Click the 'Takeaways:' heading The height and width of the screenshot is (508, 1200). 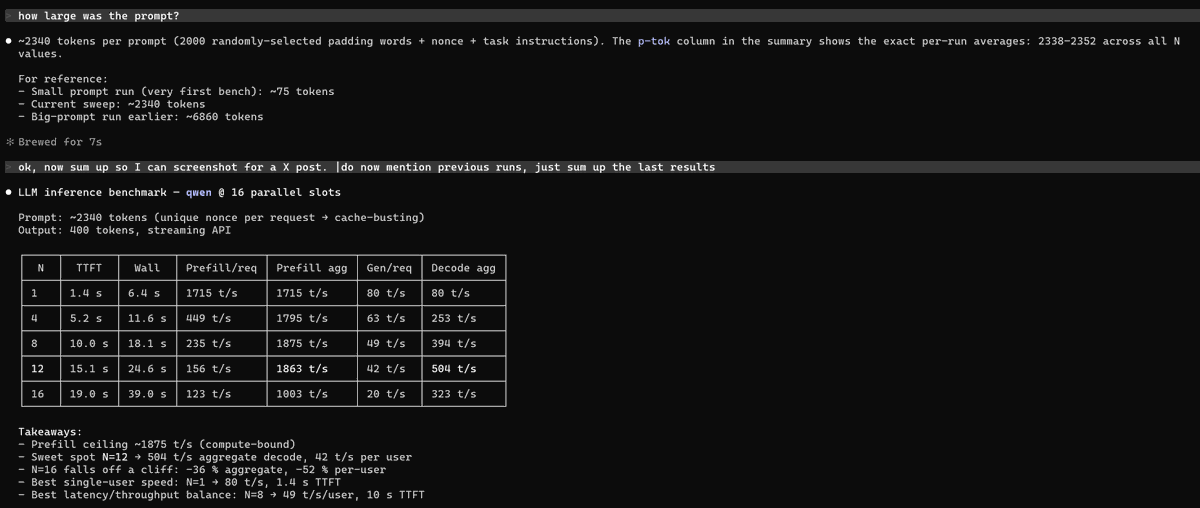(51, 431)
